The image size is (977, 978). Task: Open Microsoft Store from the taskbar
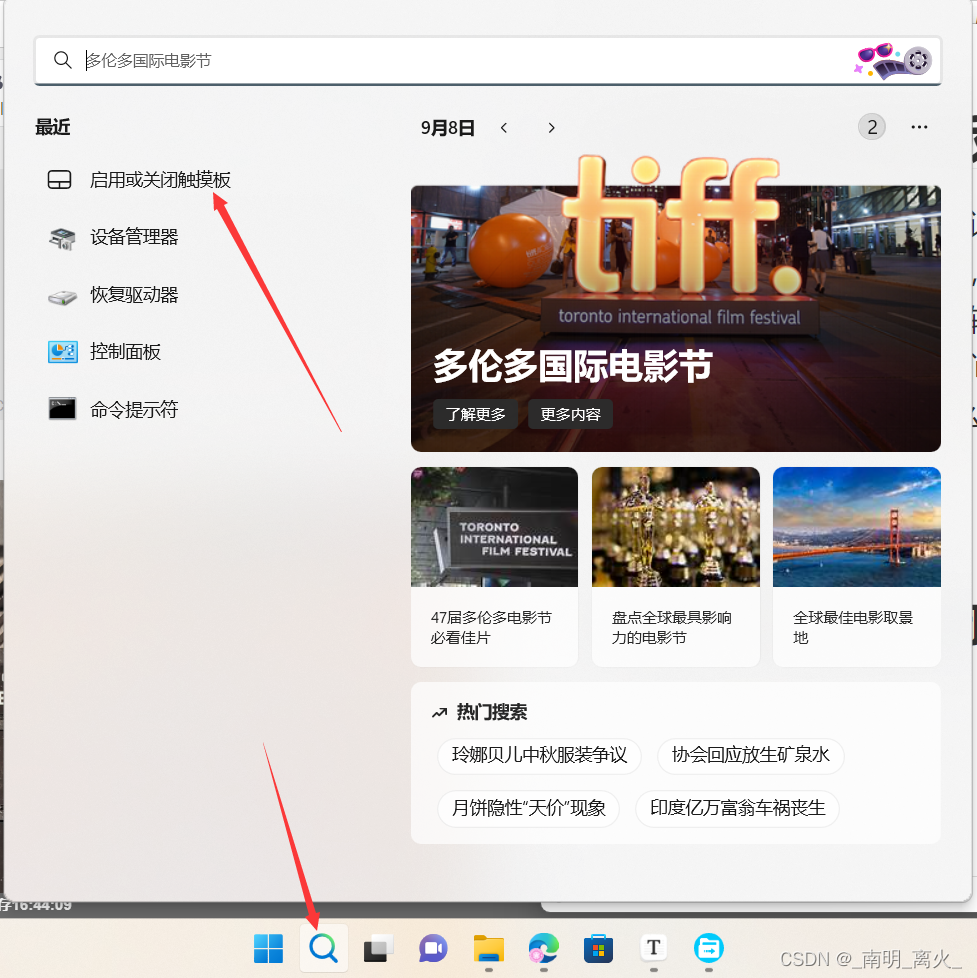pos(598,949)
